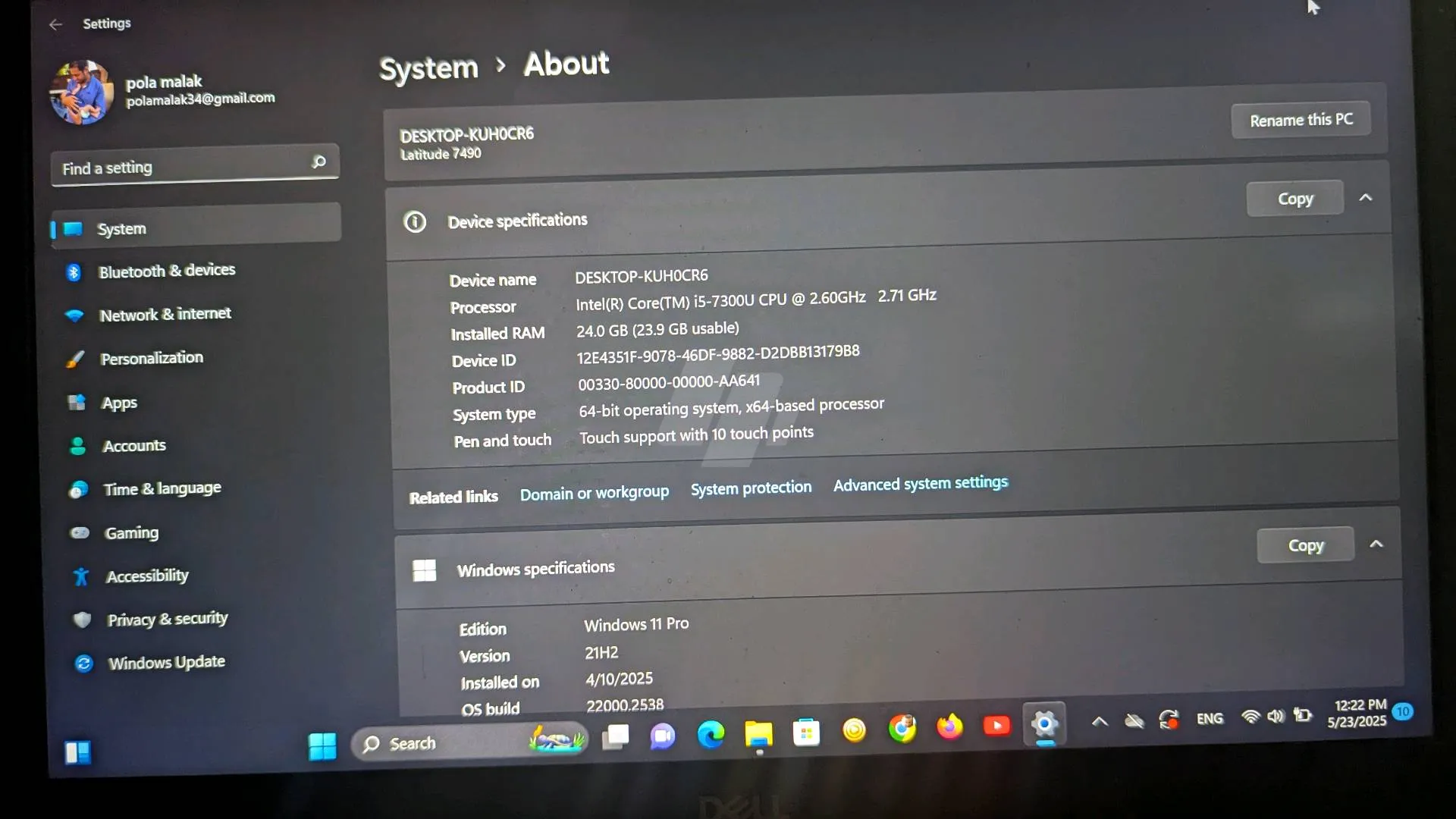Screen dimensions: 1456x819
Task: Open the widgets icon at taskbar corner
Action: tap(77, 752)
